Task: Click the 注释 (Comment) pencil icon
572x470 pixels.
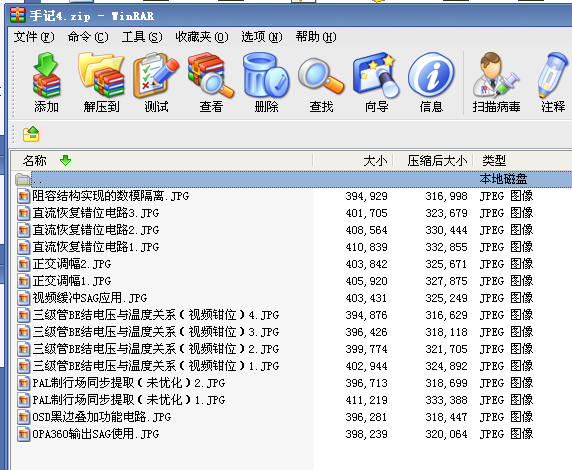Action: pyautogui.click(x=553, y=82)
